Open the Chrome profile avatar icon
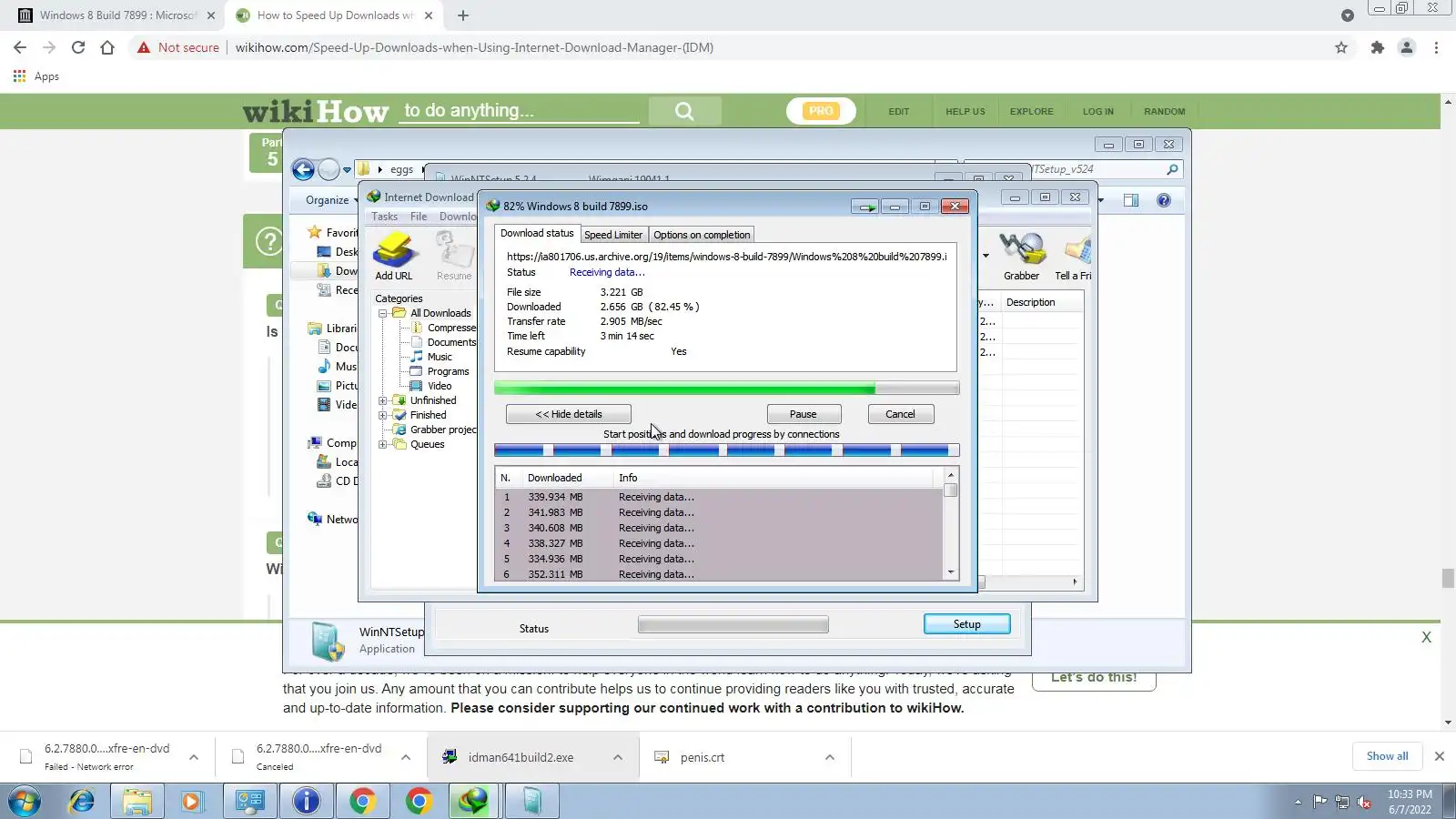 click(x=1407, y=47)
